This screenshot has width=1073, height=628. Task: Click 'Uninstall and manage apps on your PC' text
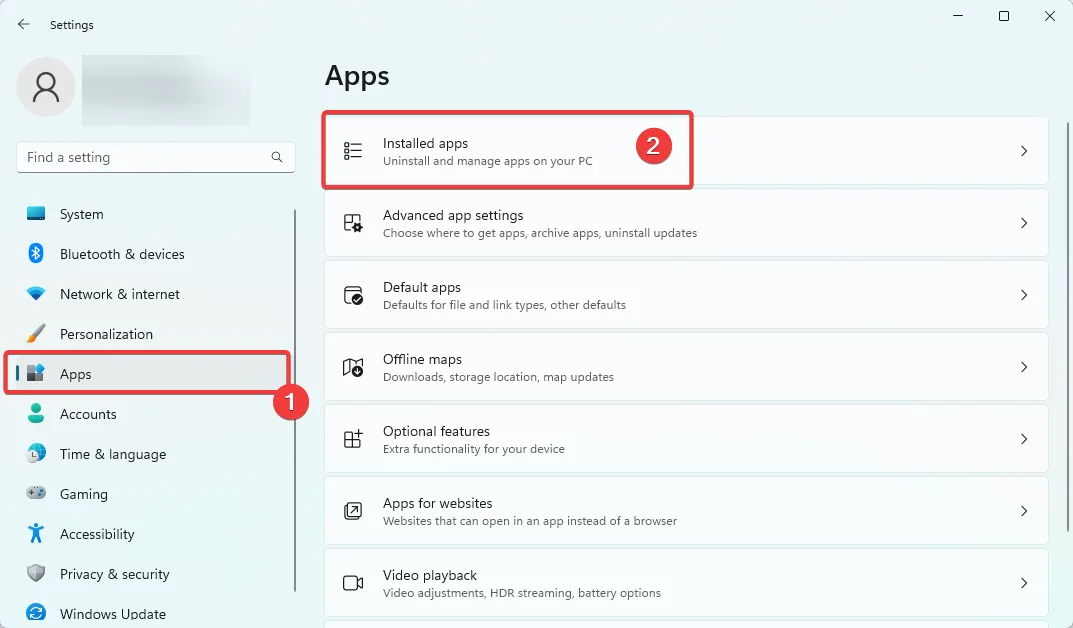click(487, 161)
